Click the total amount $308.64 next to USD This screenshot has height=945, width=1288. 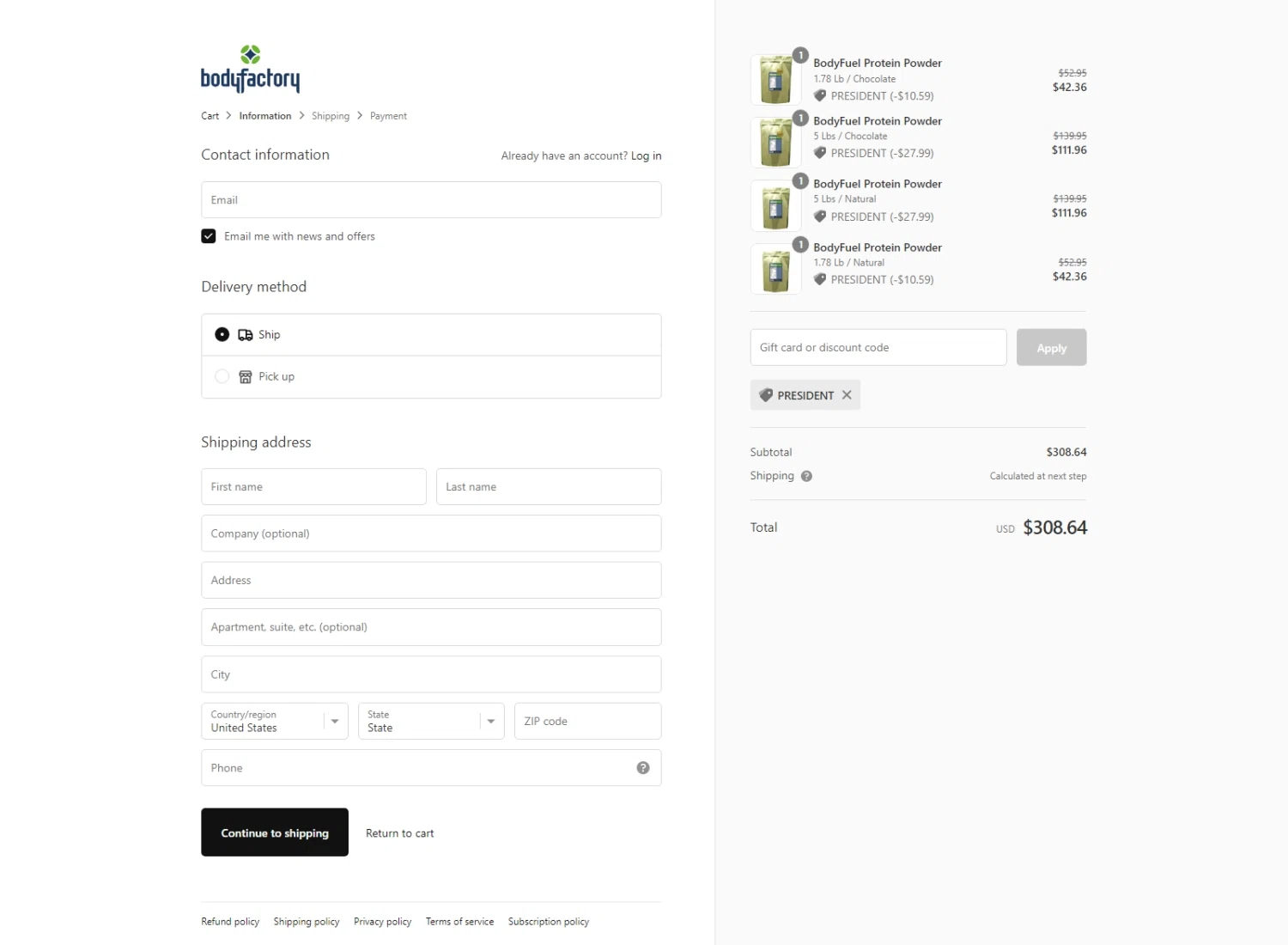[1054, 527]
